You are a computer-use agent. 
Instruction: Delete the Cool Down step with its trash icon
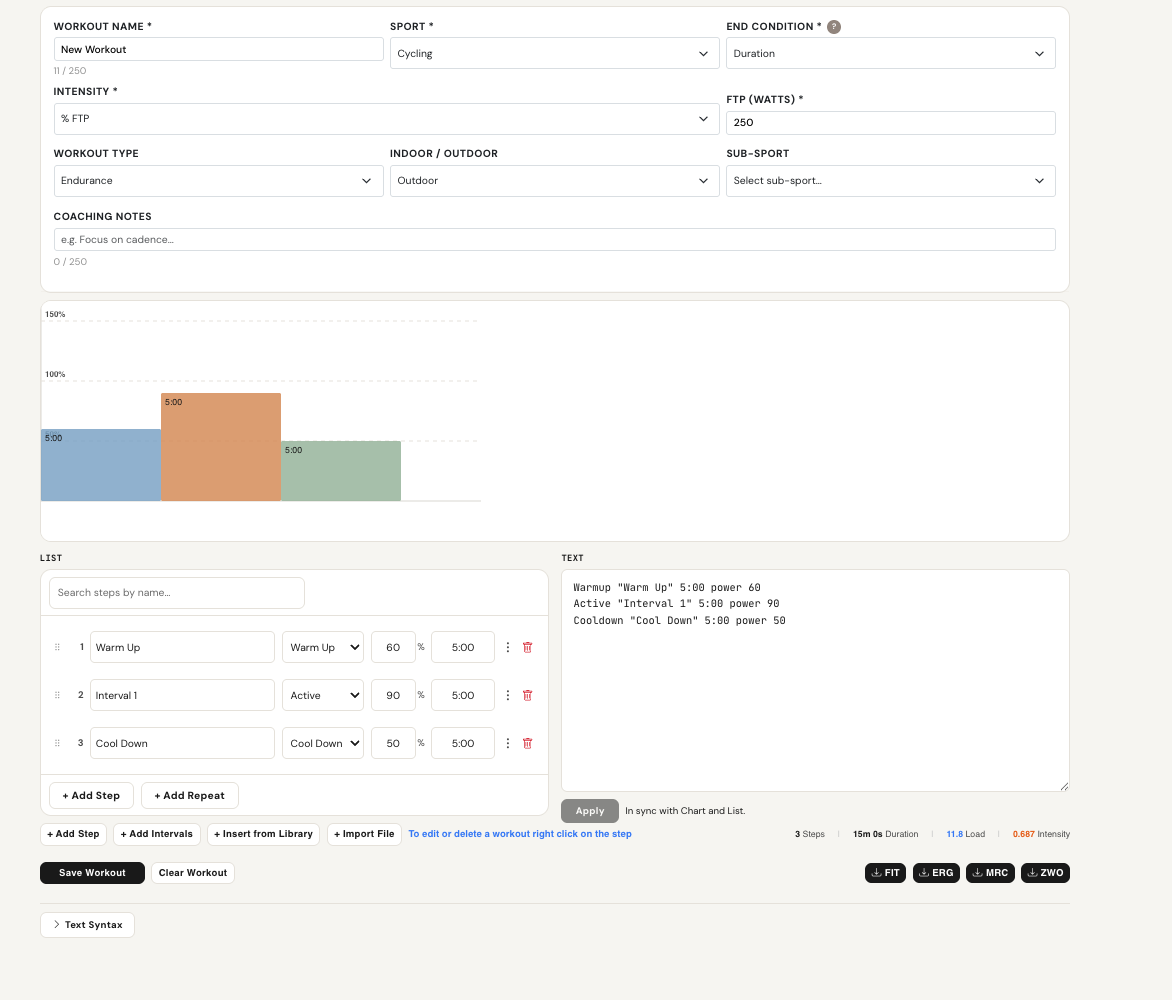pos(528,743)
